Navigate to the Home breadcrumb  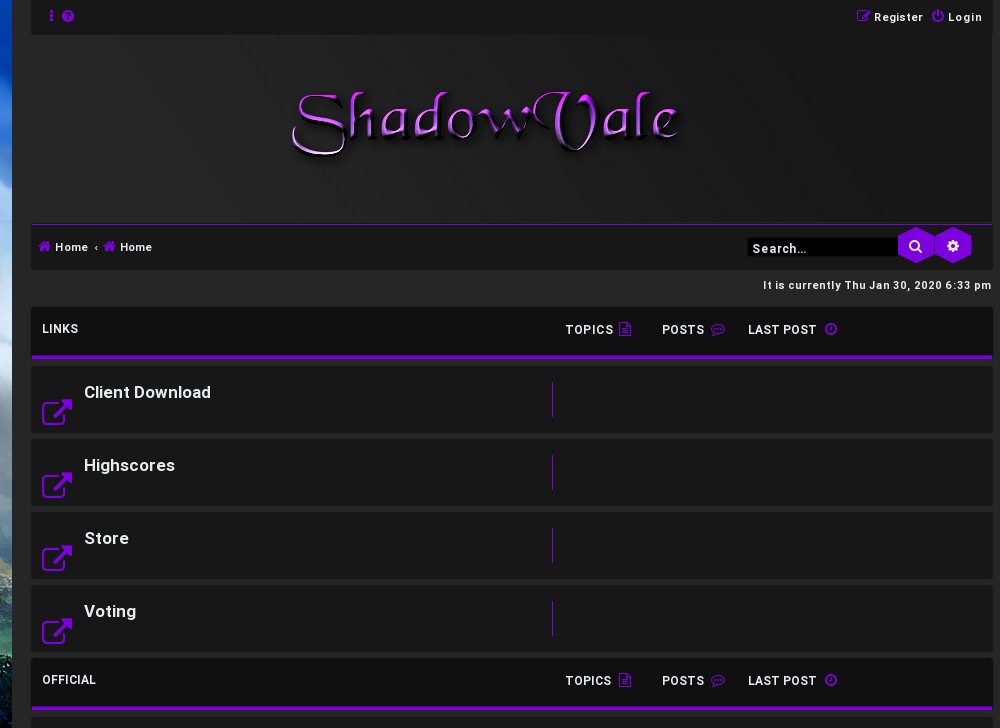pyautogui.click(x=62, y=247)
